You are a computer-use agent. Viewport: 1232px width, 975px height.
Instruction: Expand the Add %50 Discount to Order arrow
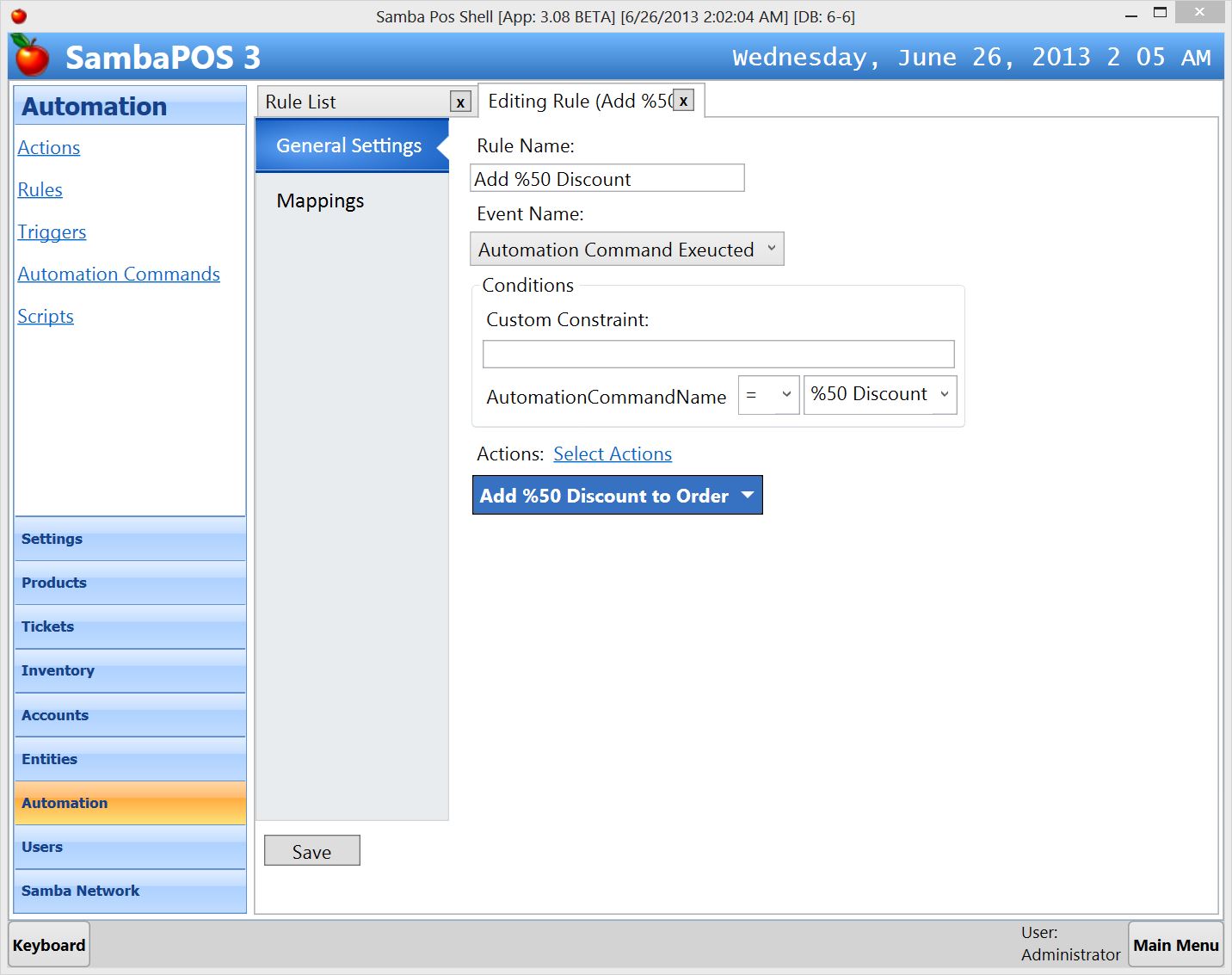pyautogui.click(x=747, y=496)
